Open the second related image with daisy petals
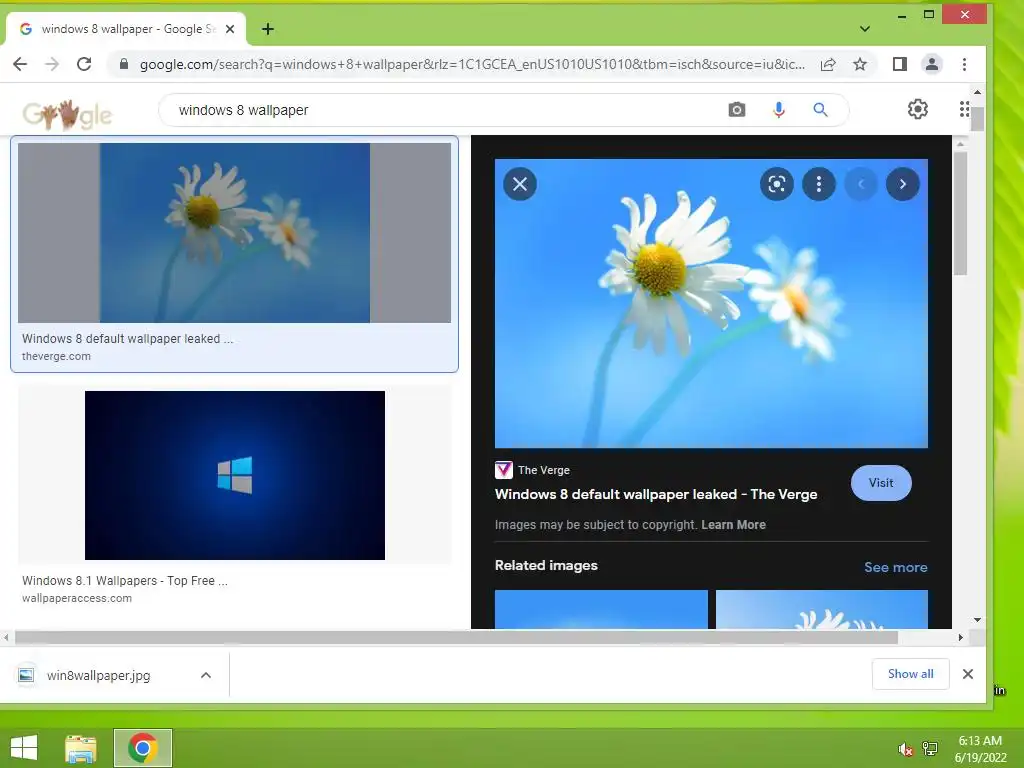1024x768 pixels. point(822,609)
